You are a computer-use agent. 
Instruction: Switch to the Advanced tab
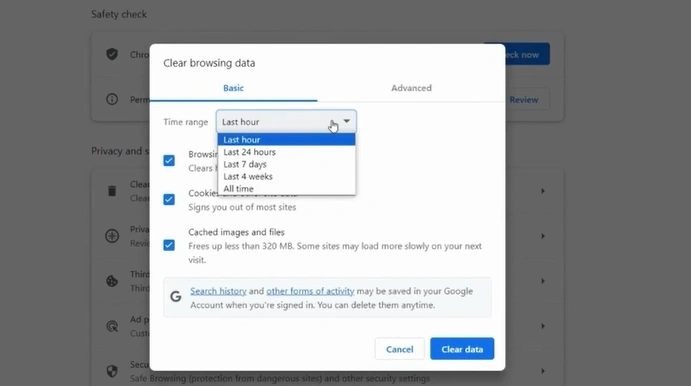411,88
